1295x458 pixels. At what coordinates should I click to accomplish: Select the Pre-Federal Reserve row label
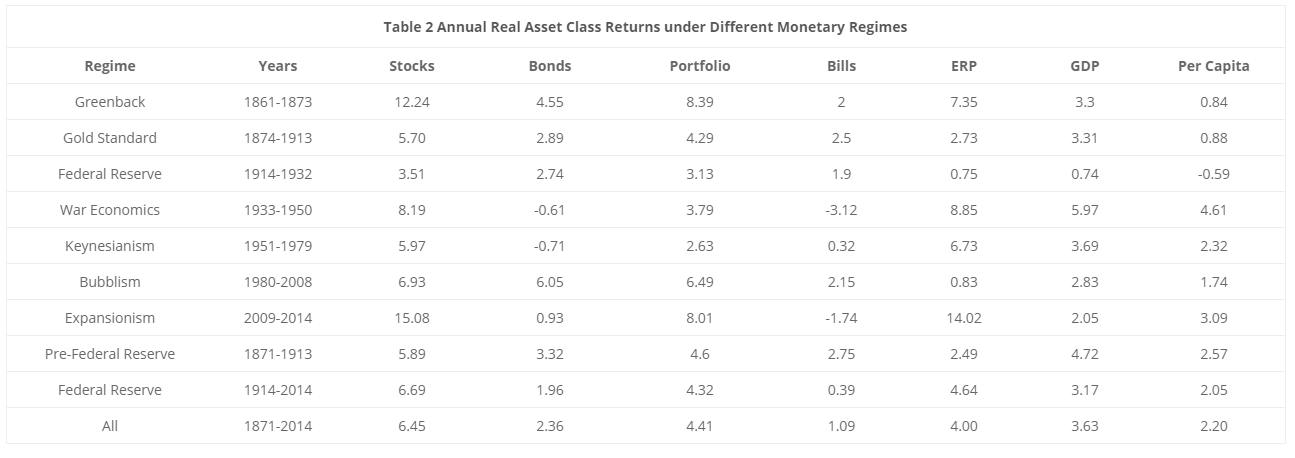point(110,354)
